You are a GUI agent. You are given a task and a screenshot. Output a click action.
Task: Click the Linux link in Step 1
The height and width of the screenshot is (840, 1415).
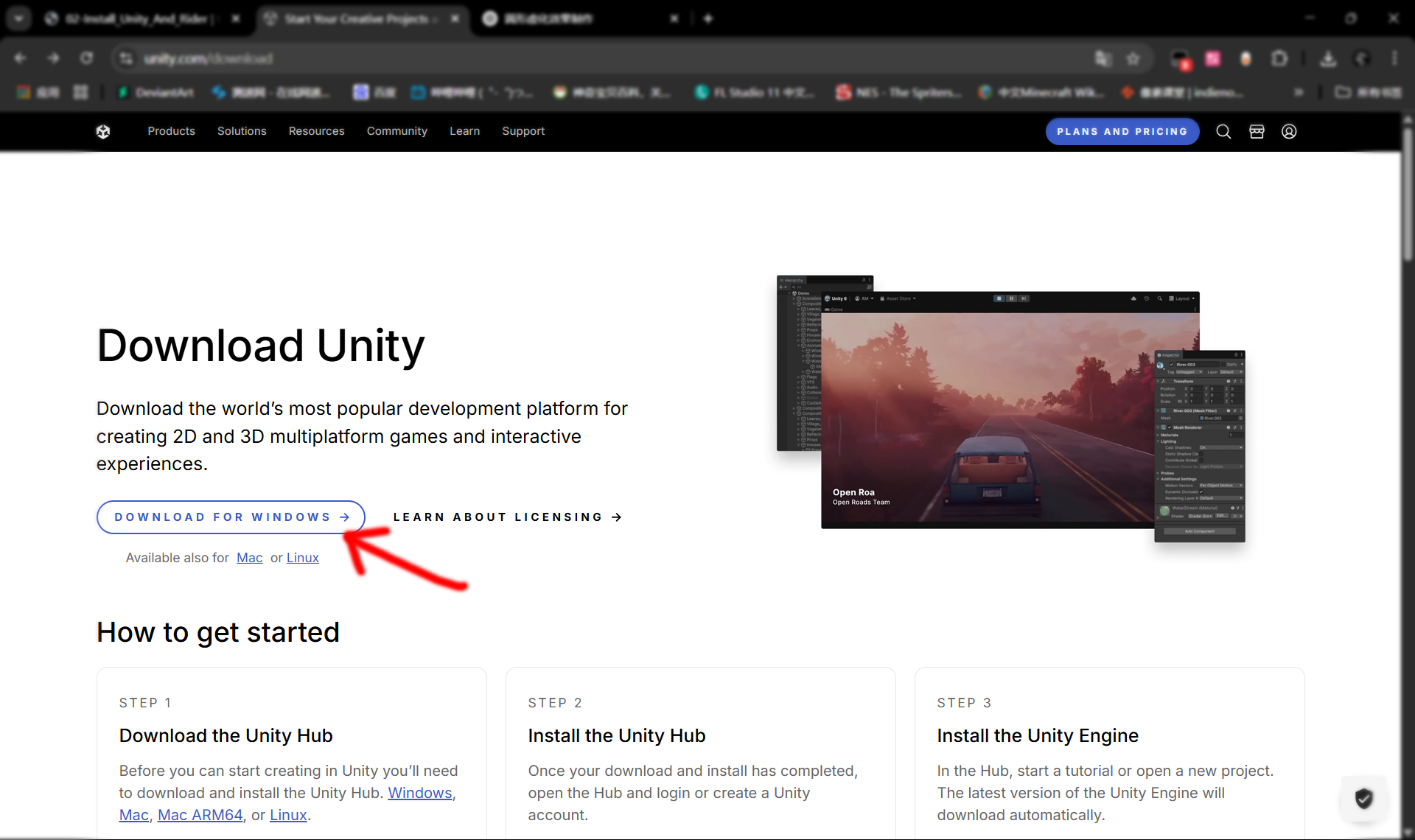pyautogui.click(x=288, y=815)
